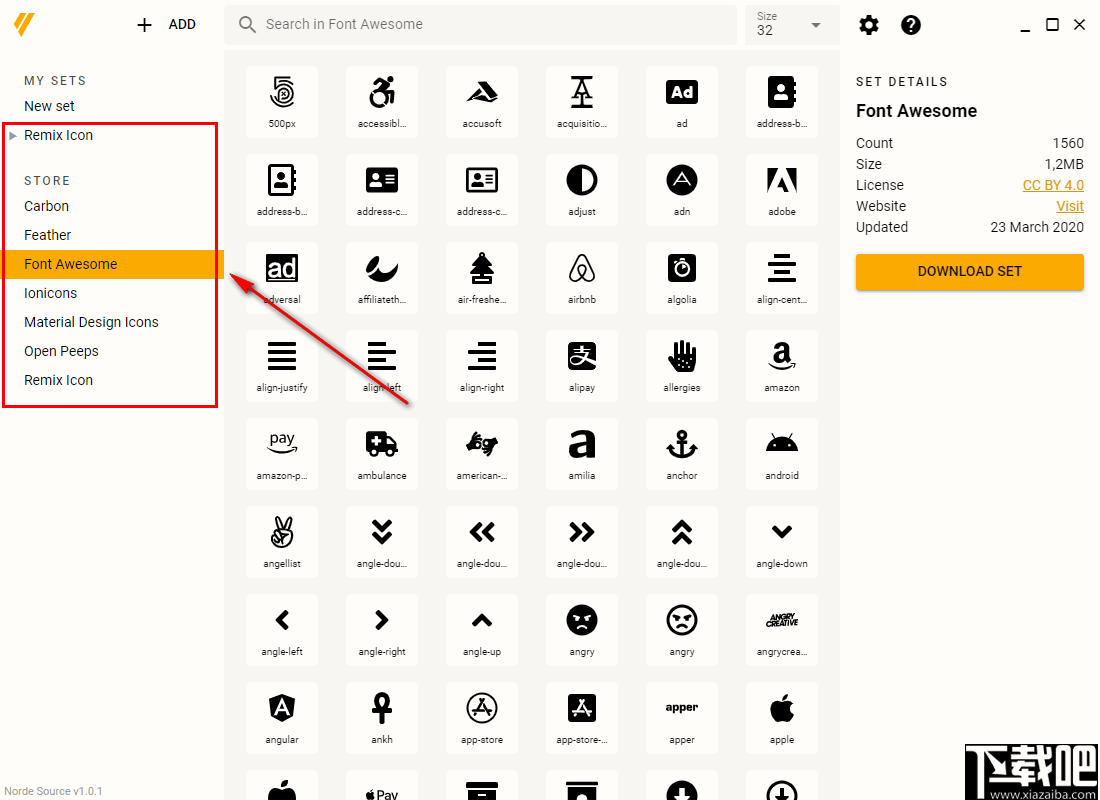
Task: Expand the Remix Icon set under My Sets
Action: coord(13,135)
